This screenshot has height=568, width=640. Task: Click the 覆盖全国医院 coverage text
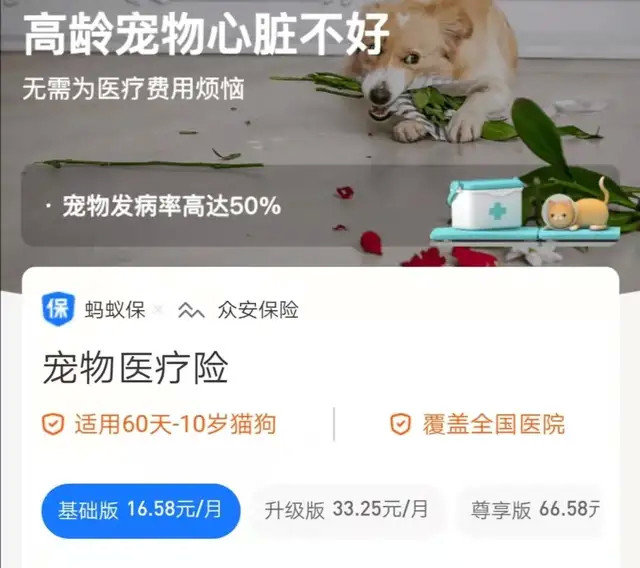(x=493, y=424)
